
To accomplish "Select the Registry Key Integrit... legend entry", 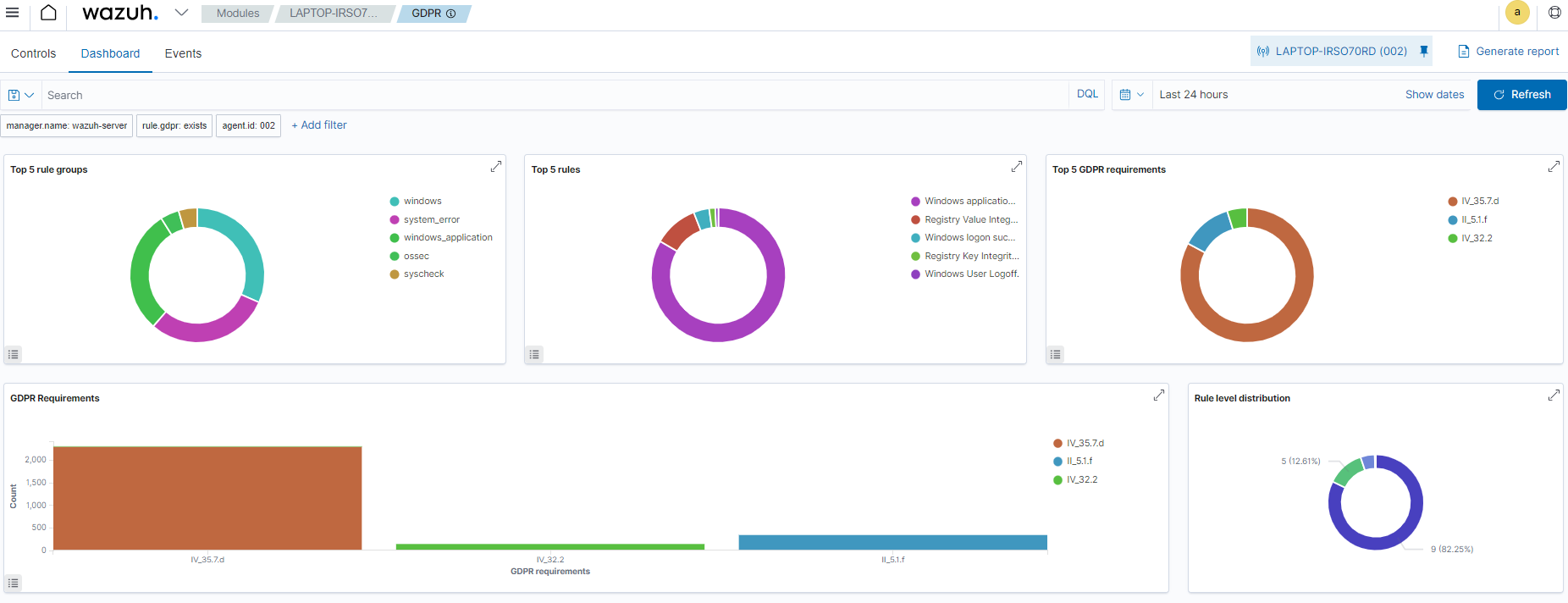I will [965, 256].
